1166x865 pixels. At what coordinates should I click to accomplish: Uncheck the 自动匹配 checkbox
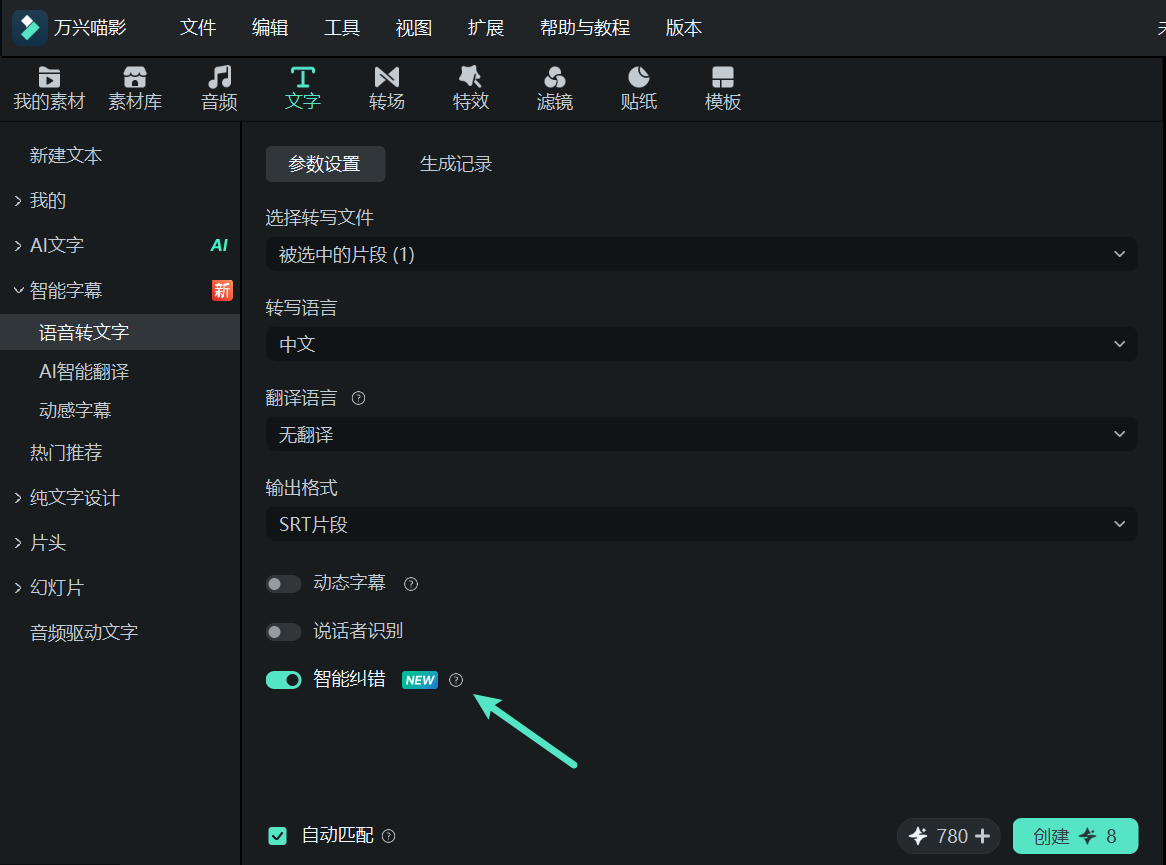tap(277, 836)
